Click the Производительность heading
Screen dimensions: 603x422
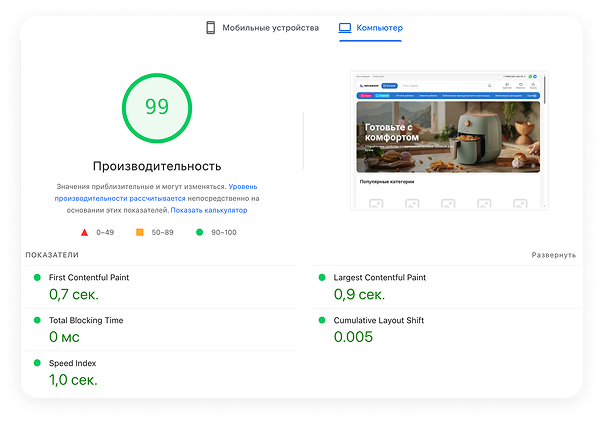coord(157,166)
